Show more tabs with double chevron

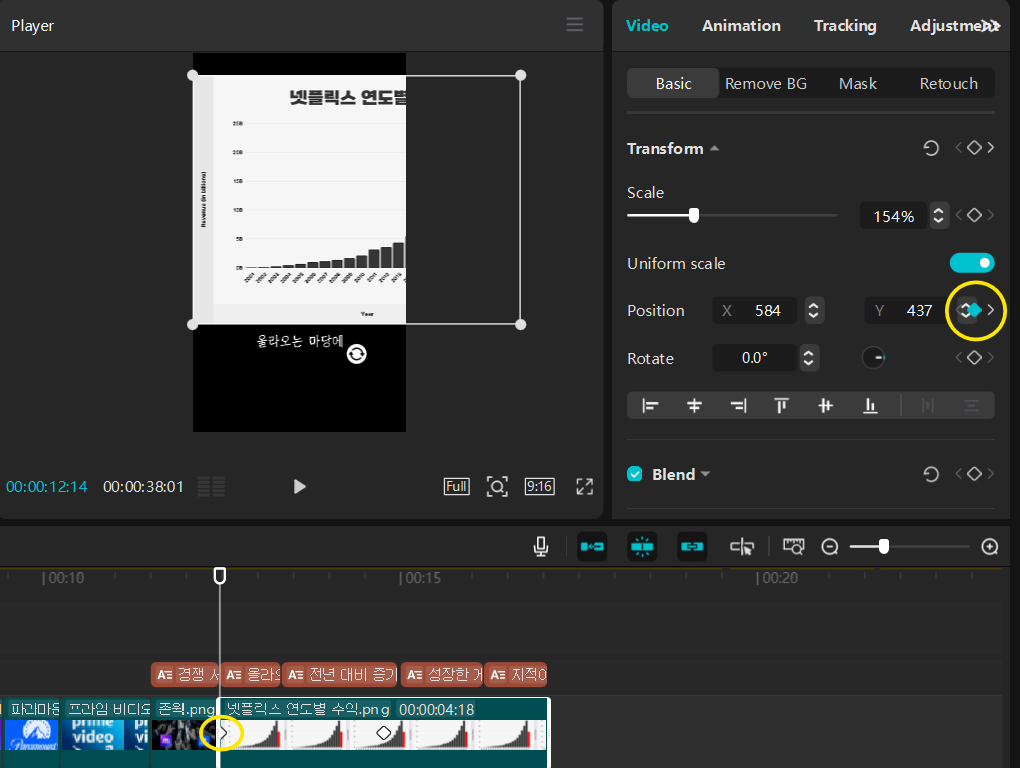click(x=992, y=26)
